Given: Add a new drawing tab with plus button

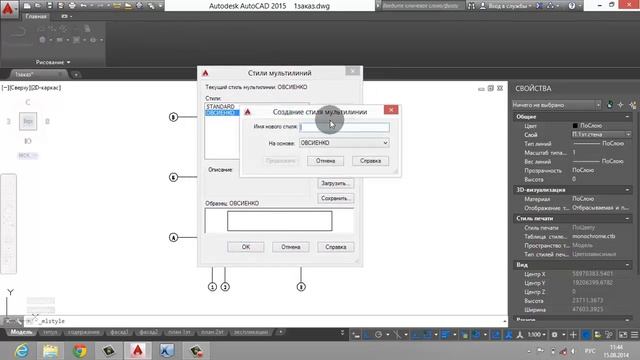Looking at the screenshot, I should [x=76, y=75].
